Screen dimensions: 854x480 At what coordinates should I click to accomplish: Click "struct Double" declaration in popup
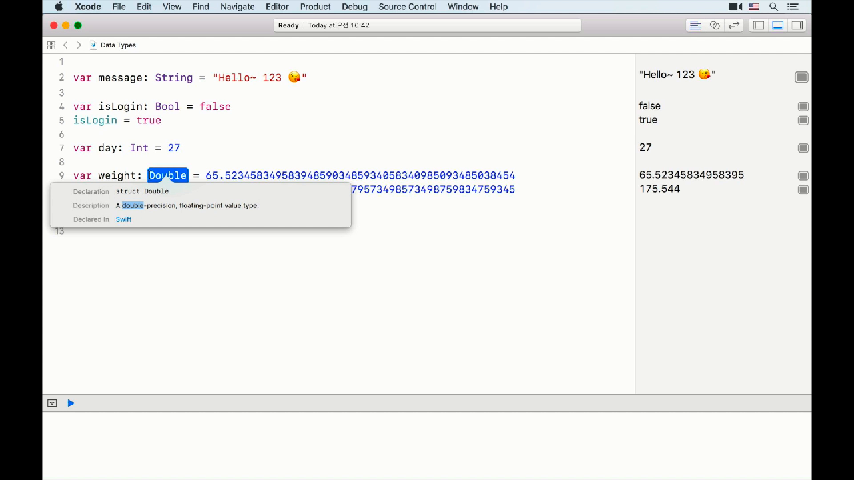[143, 191]
